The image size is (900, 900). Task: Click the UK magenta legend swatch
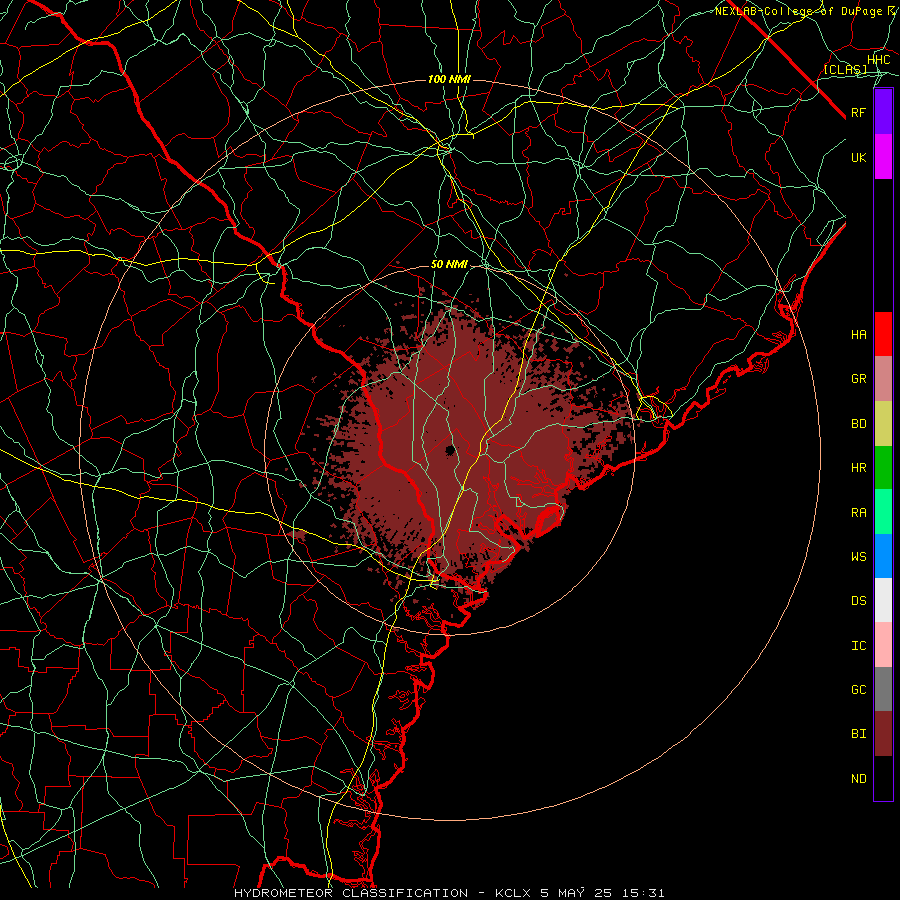coord(883,157)
